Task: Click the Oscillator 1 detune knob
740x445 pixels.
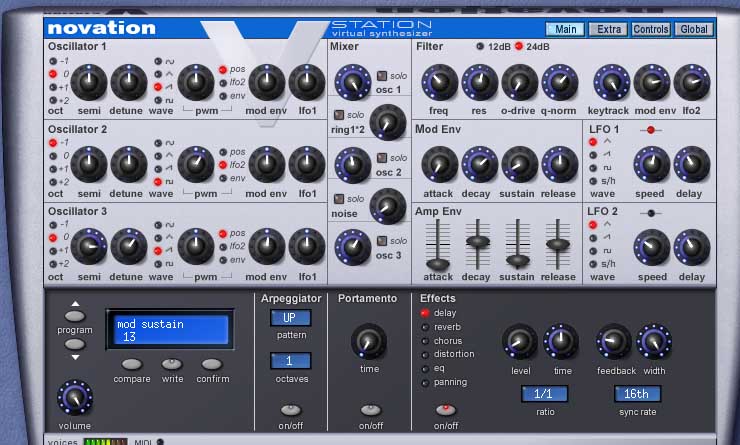Action: click(128, 82)
